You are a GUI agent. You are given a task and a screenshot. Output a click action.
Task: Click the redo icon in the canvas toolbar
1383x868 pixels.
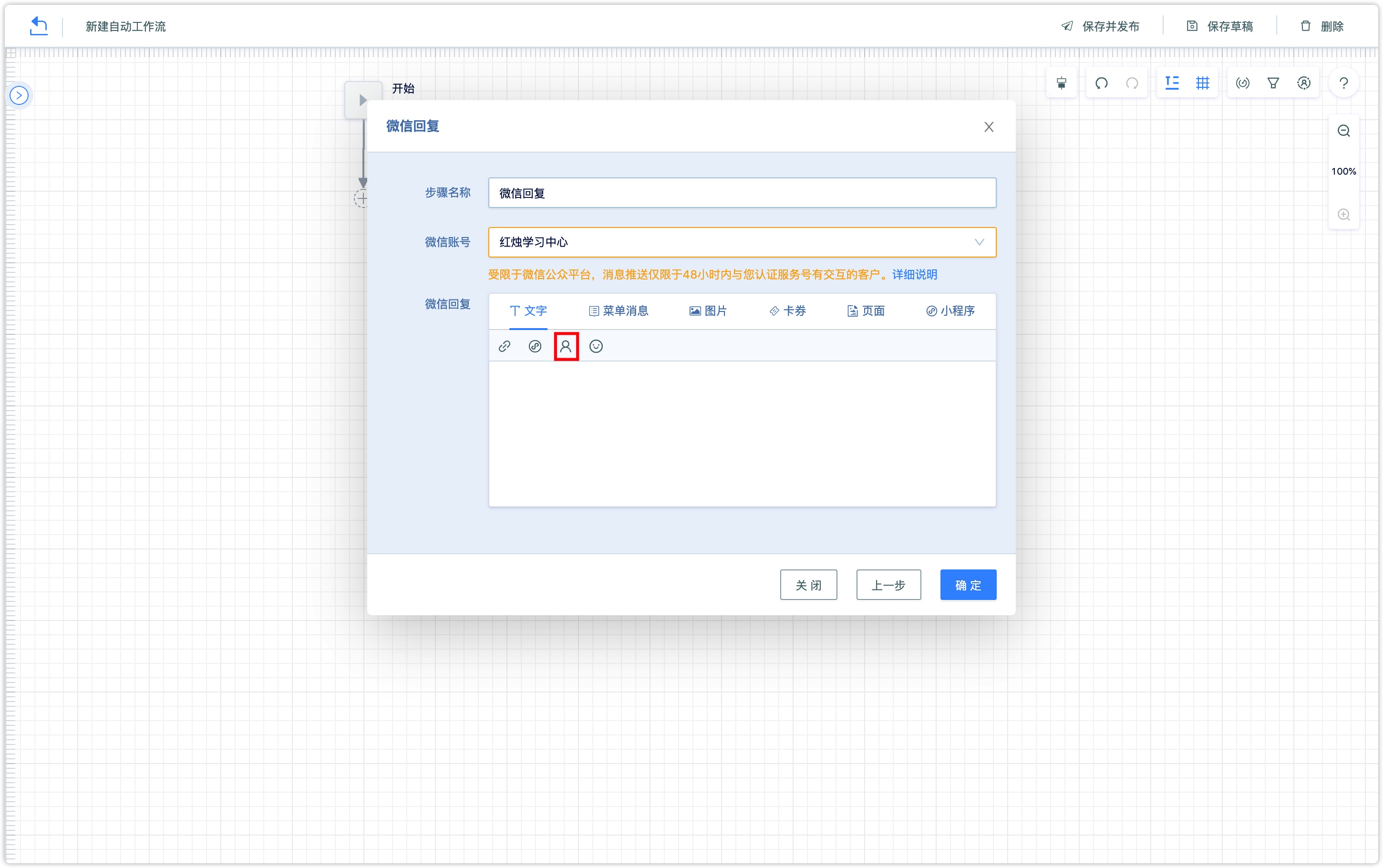click(1132, 83)
